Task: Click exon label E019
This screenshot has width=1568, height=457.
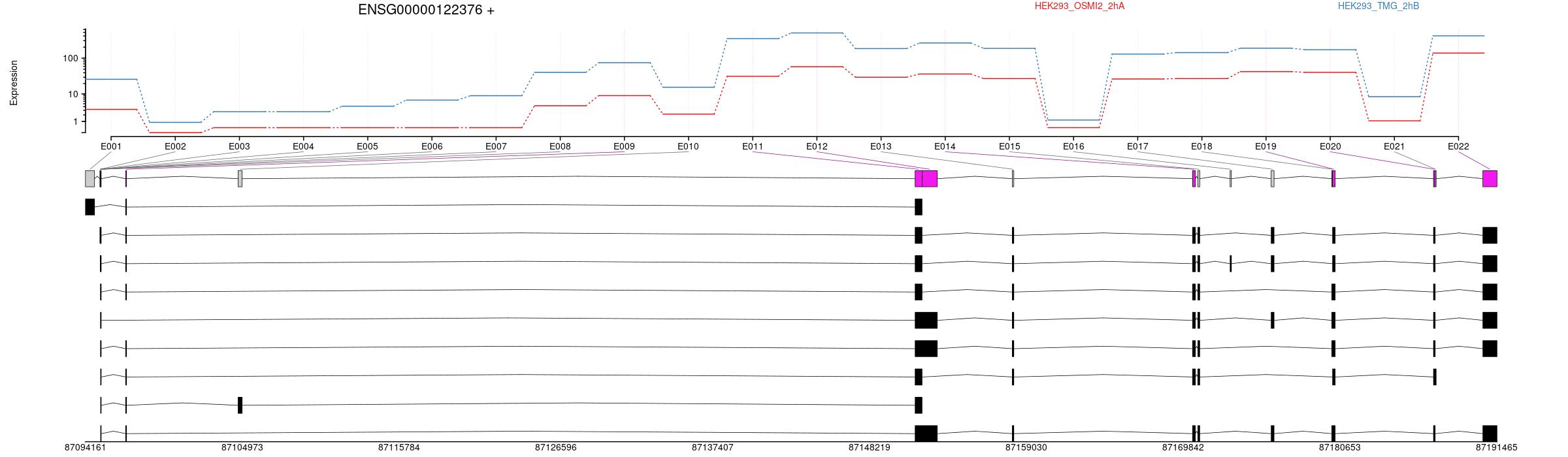Action: pos(1266,146)
